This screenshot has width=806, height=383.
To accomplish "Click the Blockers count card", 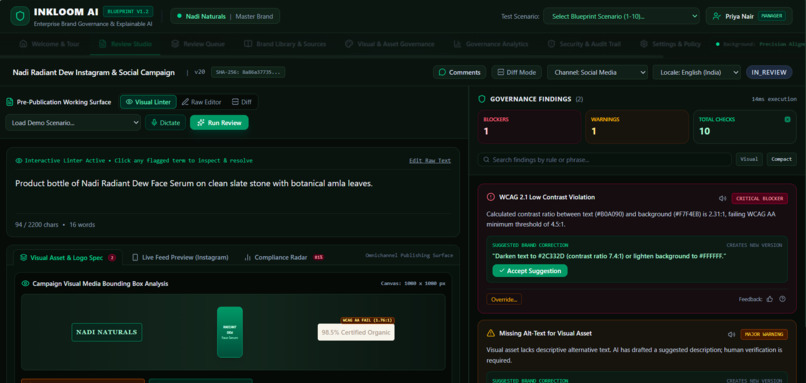I will tap(529, 126).
